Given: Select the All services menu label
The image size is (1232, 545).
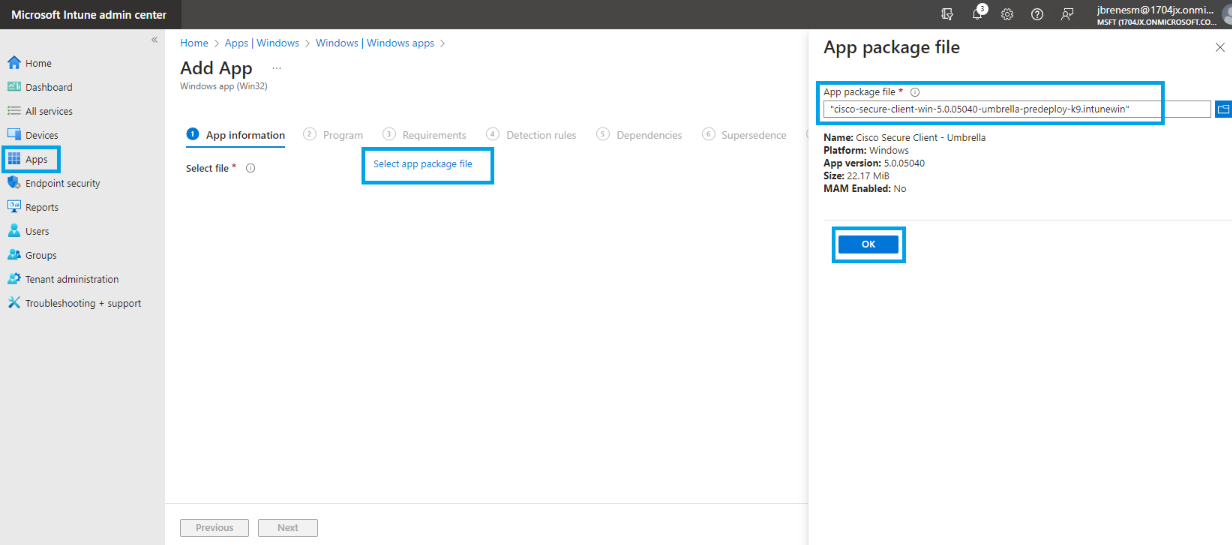Looking at the screenshot, I should click(49, 111).
